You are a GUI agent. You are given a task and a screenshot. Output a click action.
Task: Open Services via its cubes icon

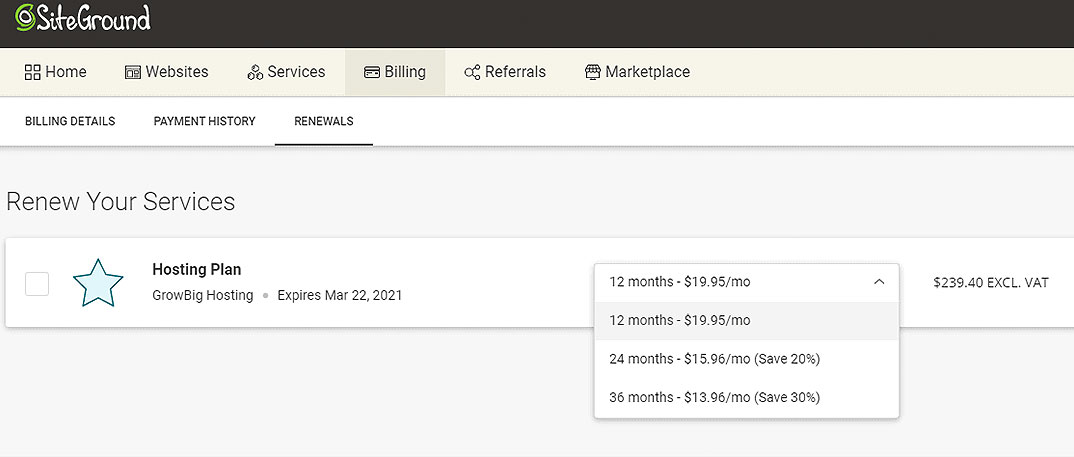click(x=255, y=72)
